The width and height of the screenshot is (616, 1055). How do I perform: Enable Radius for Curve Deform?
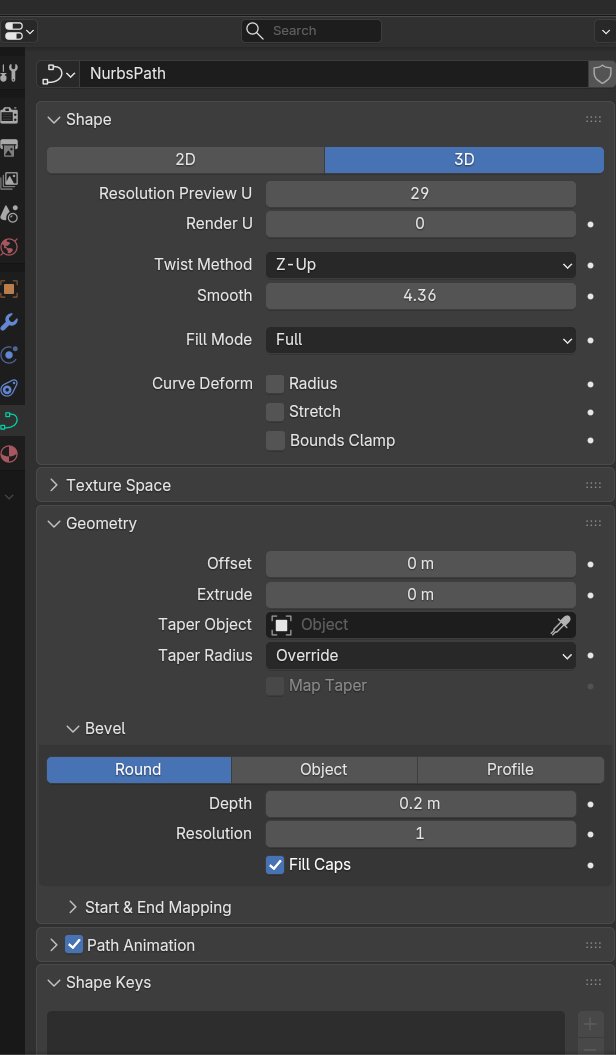(274, 384)
